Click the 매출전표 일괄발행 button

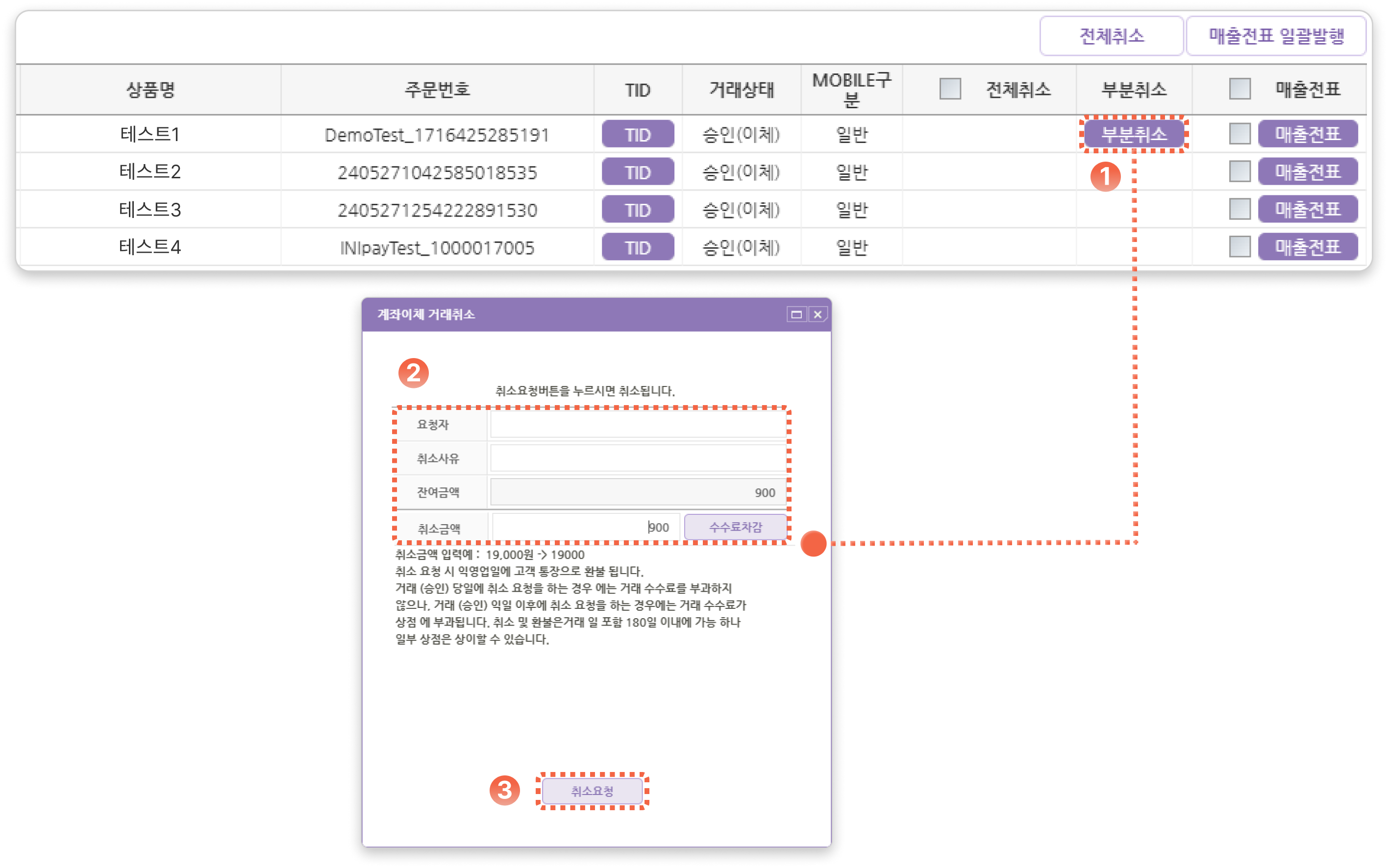[x=1276, y=36]
